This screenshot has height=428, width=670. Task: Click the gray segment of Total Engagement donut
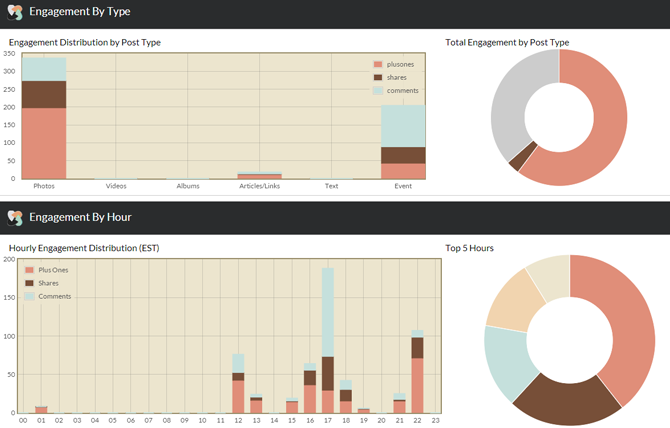(x=513, y=103)
